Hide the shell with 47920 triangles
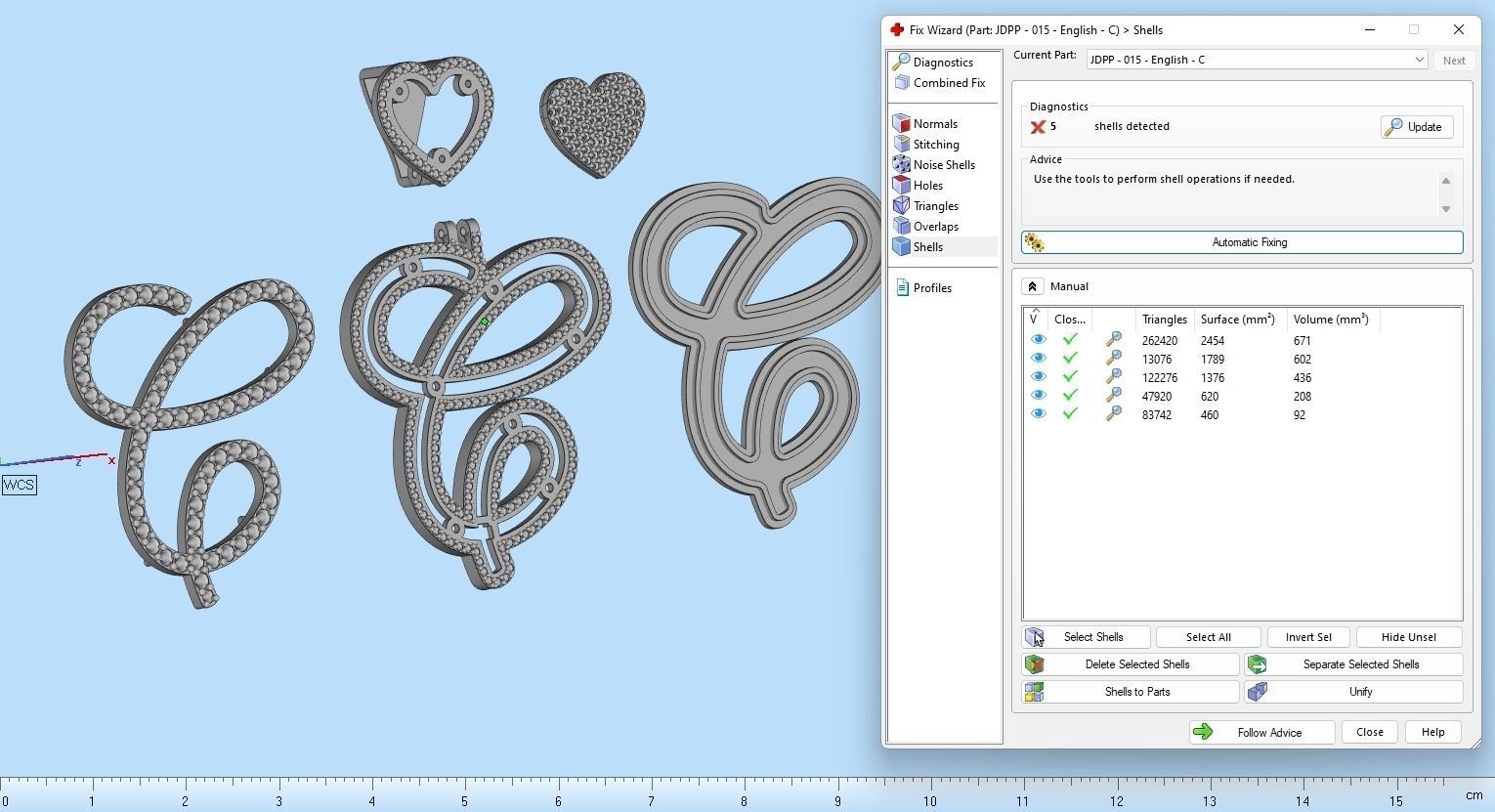This screenshot has width=1495, height=812. (1038, 396)
